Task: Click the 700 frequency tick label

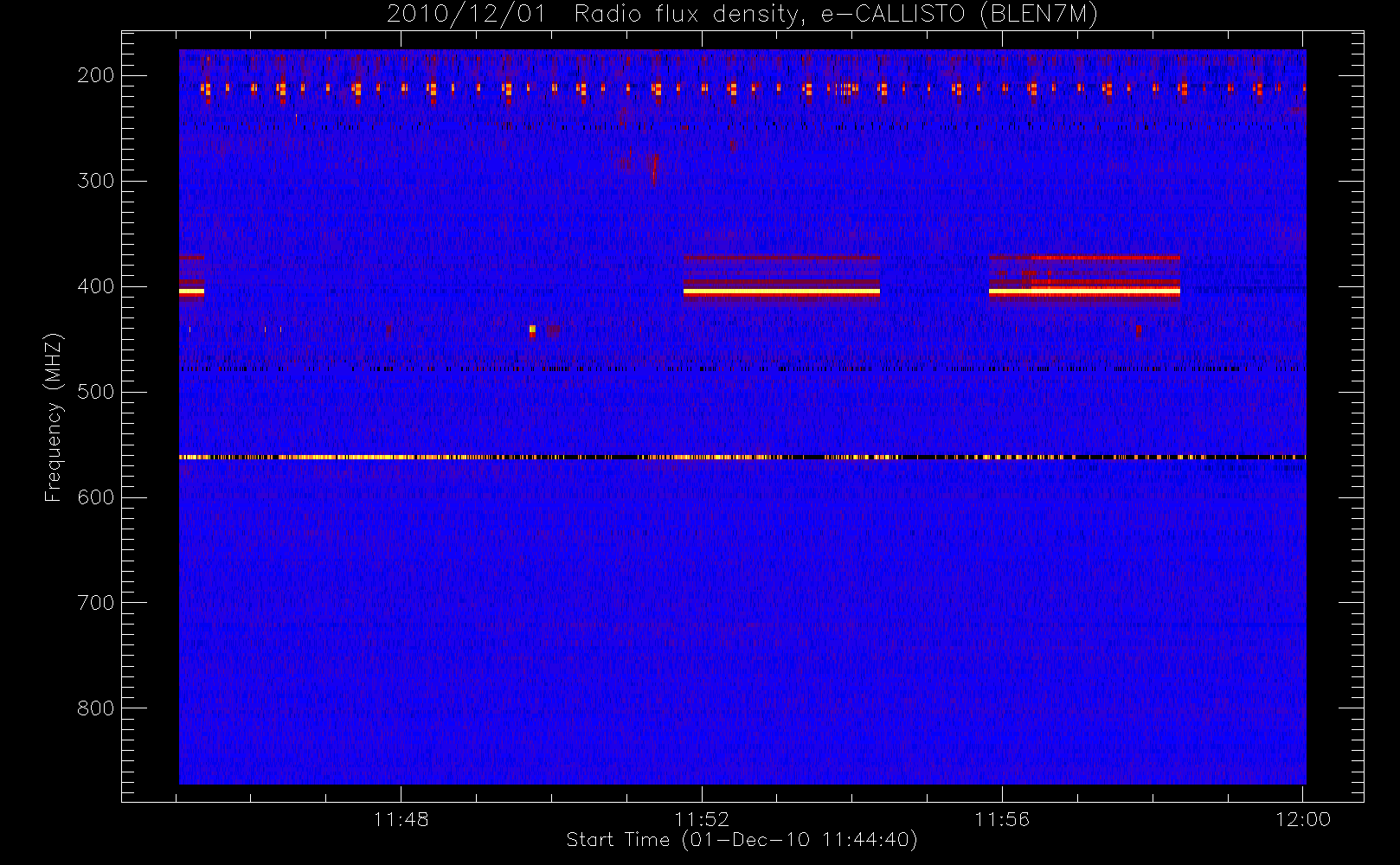Action: (x=95, y=603)
